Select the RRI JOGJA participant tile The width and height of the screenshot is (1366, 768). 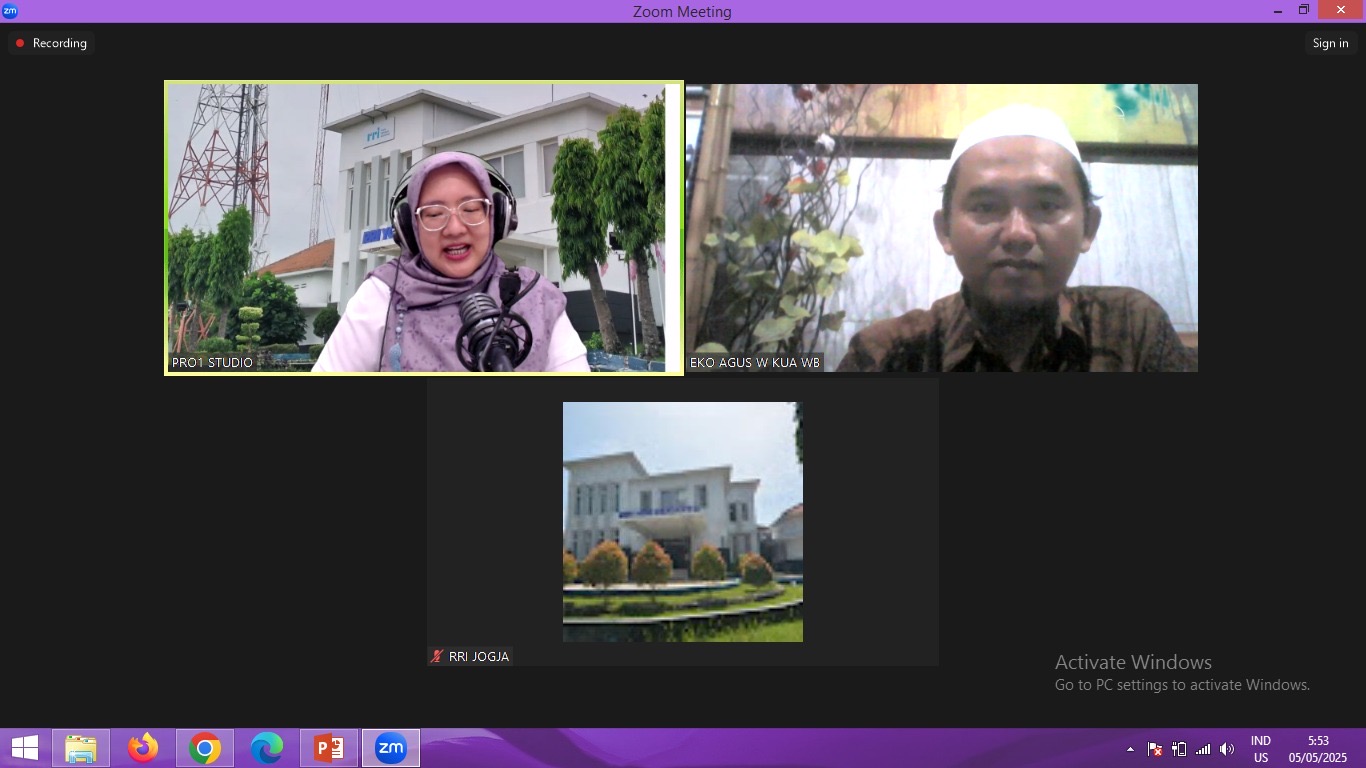point(683,522)
